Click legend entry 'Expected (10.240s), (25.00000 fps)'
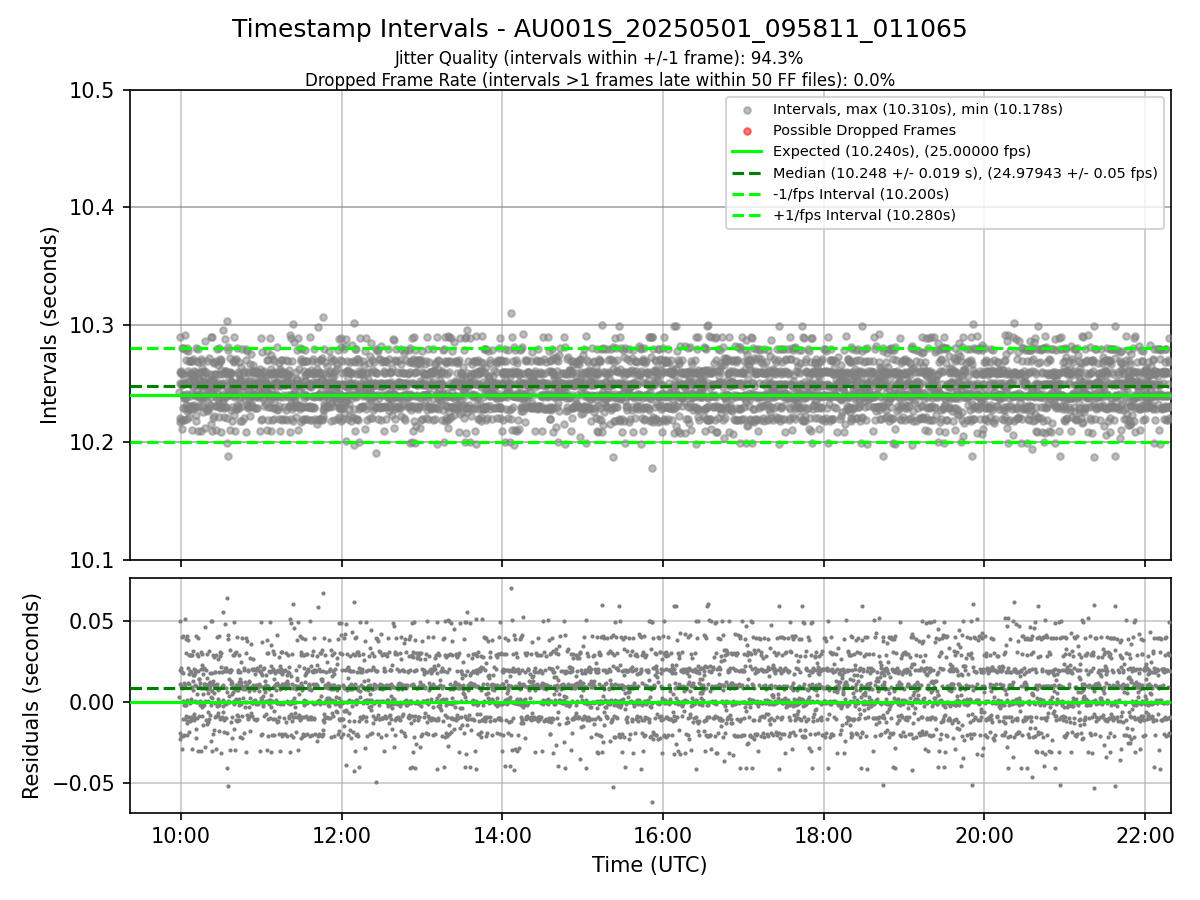The width and height of the screenshot is (1200, 900). pos(902,151)
